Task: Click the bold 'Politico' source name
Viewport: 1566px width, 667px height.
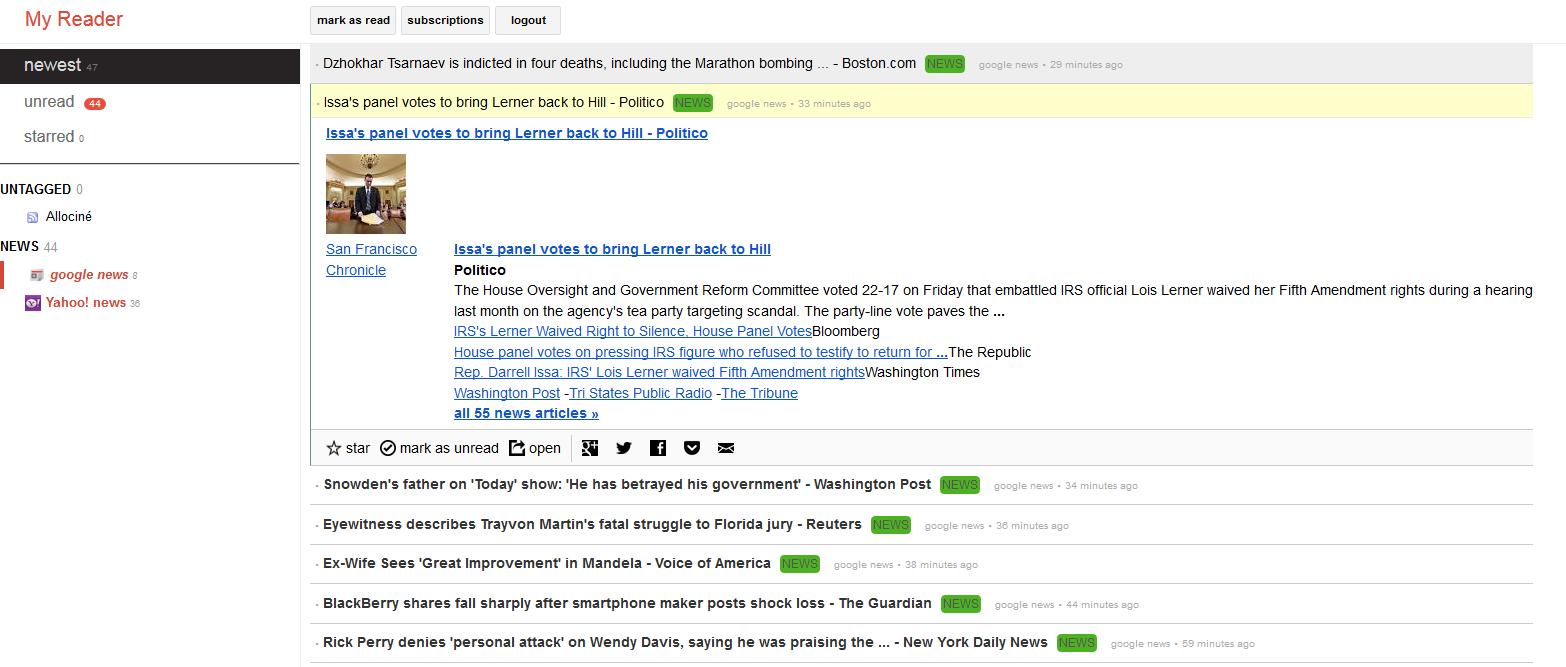Action: [x=480, y=270]
